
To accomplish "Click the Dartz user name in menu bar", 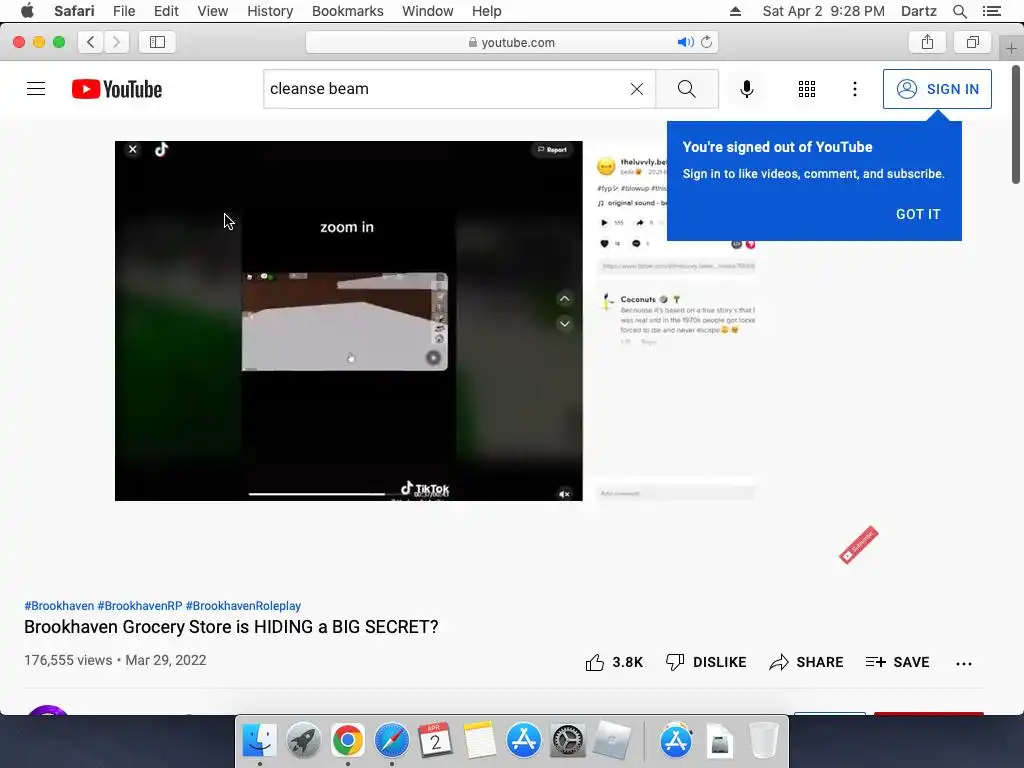I will click(918, 11).
